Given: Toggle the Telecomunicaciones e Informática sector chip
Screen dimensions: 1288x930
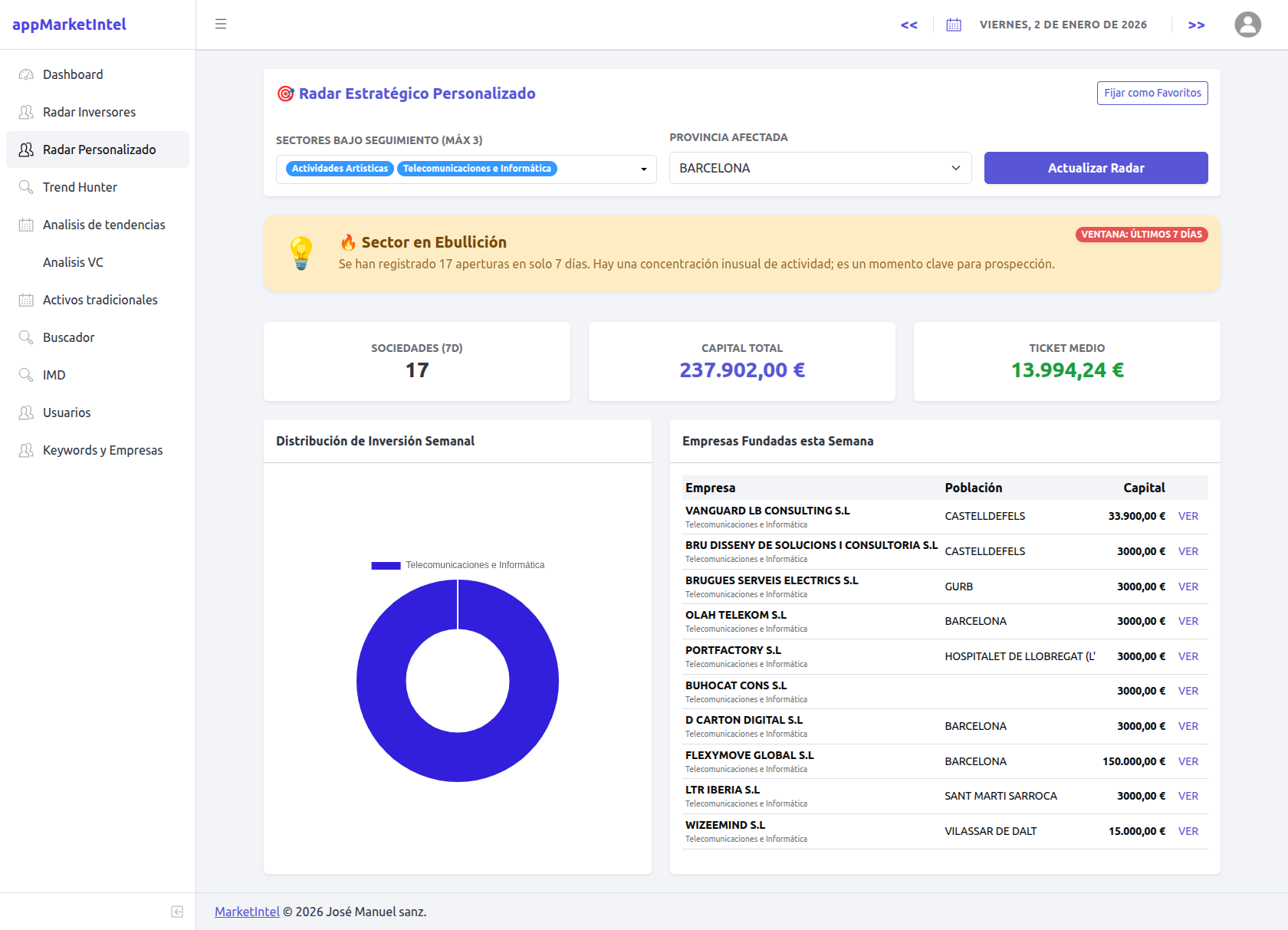Looking at the screenshot, I should [x=477, y=168].
